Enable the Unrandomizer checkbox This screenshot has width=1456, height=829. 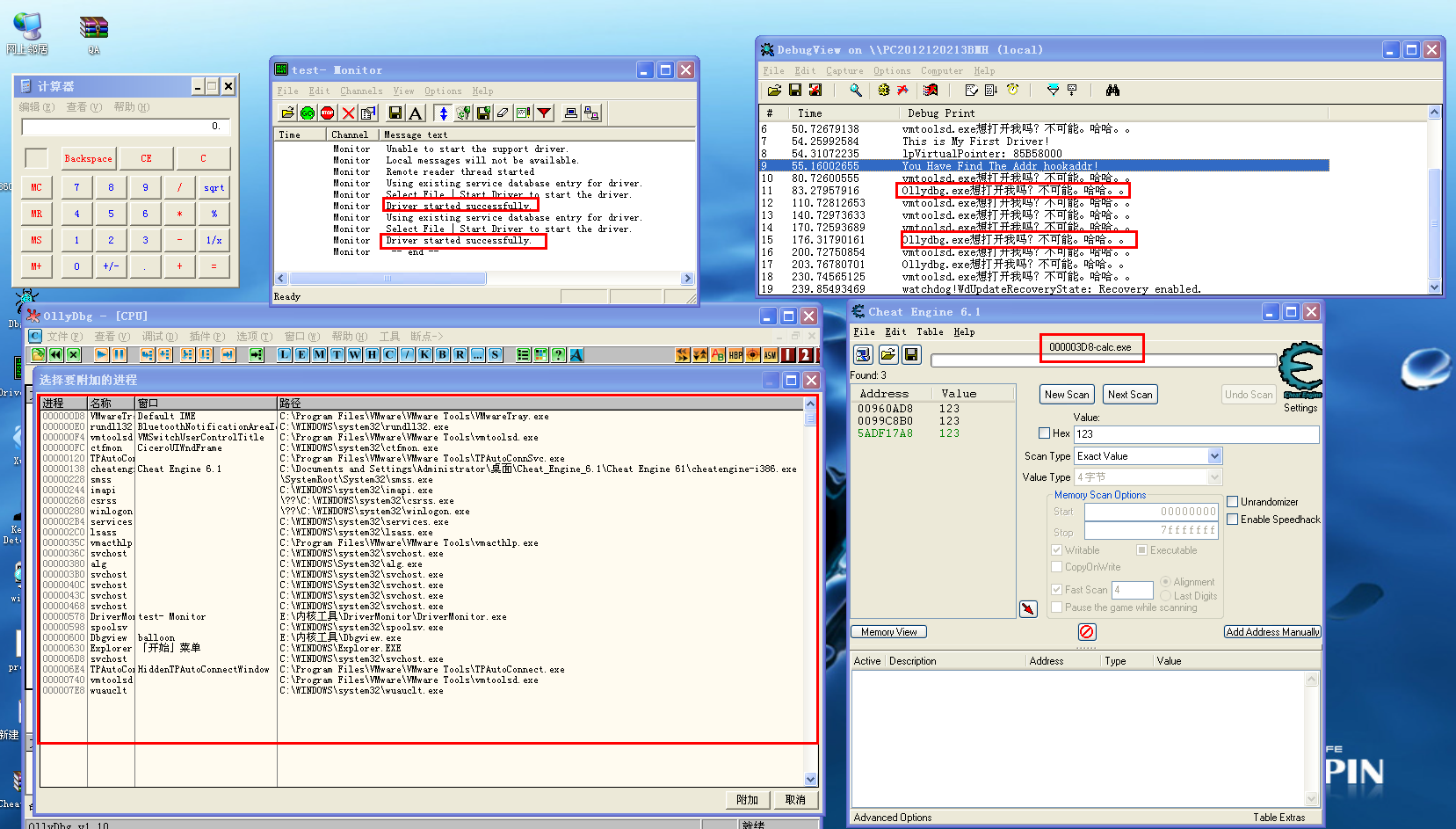coord(1233,502)
